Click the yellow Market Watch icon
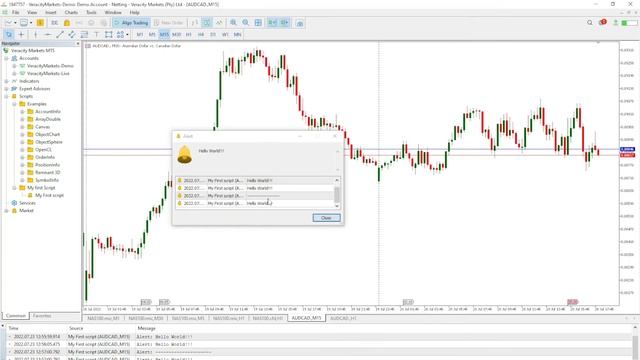640x360 pixels. coord(40,23)
